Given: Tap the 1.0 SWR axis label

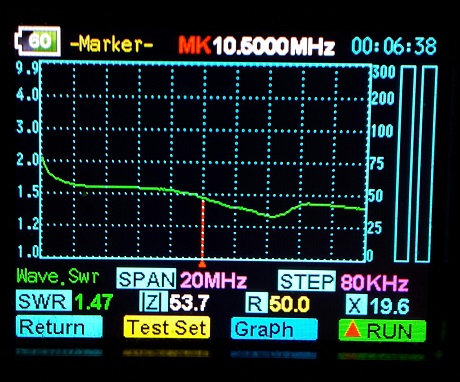Looking at the screenshot, I should pos(28,251).
